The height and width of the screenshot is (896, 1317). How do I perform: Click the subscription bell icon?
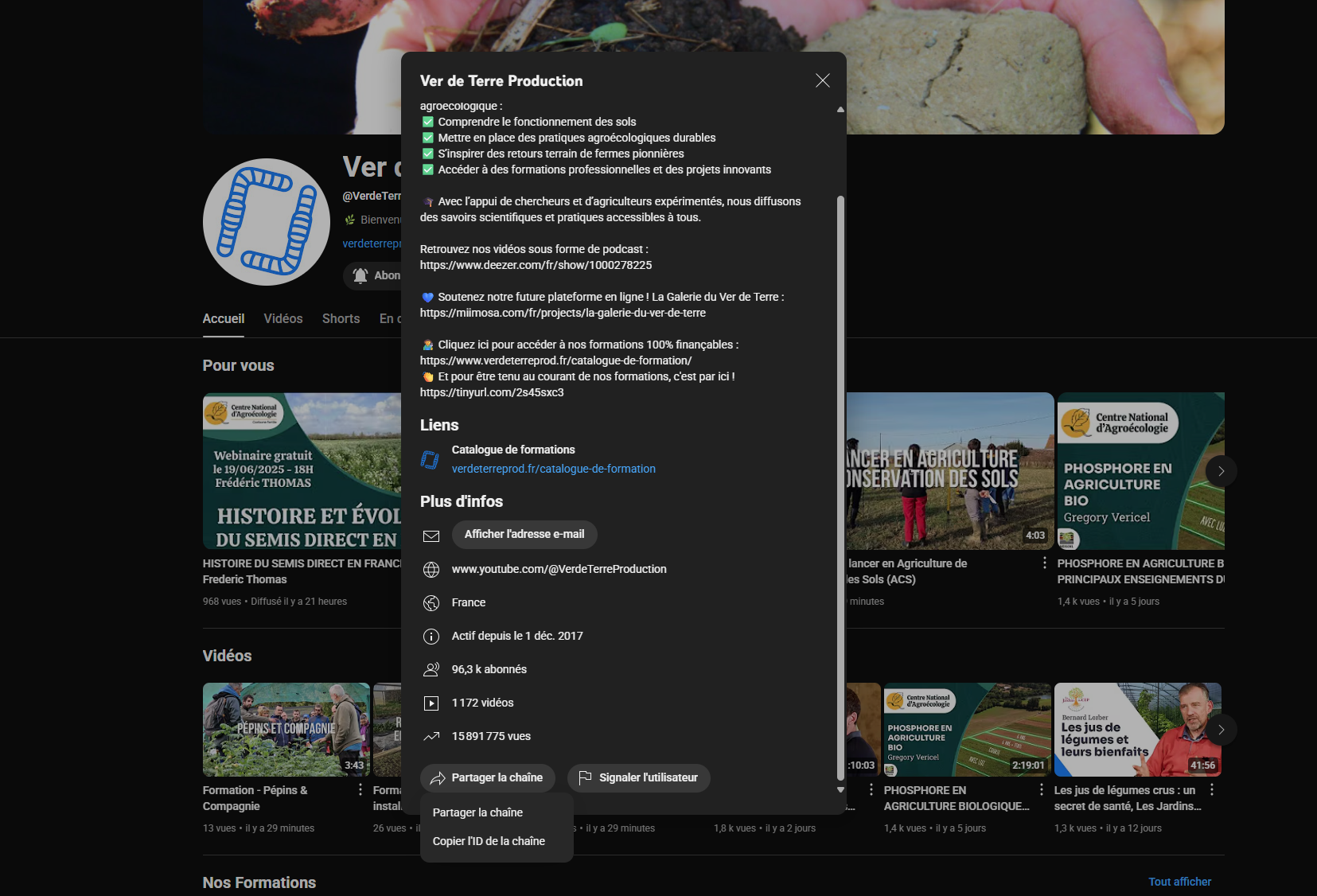click(360, 275)
